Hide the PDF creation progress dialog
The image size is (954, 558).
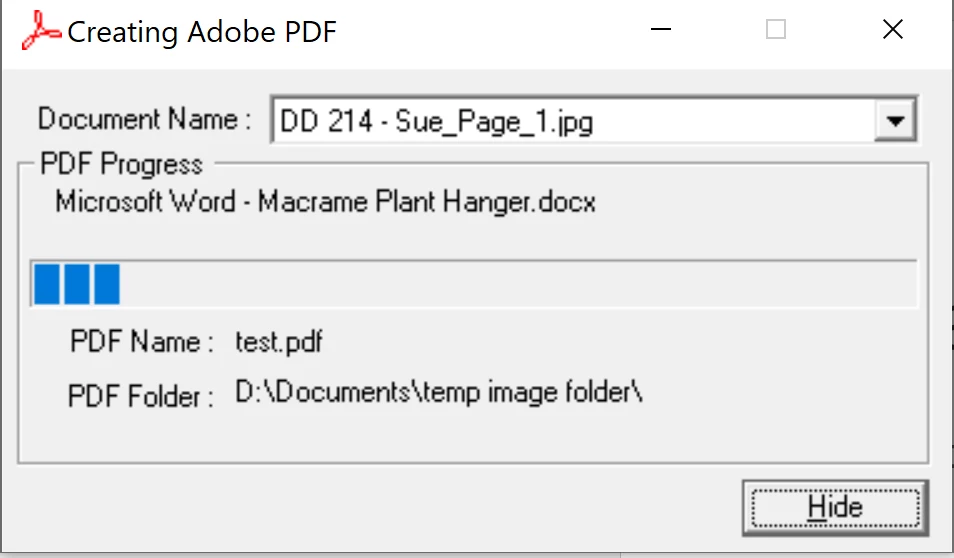coord(835,508)
